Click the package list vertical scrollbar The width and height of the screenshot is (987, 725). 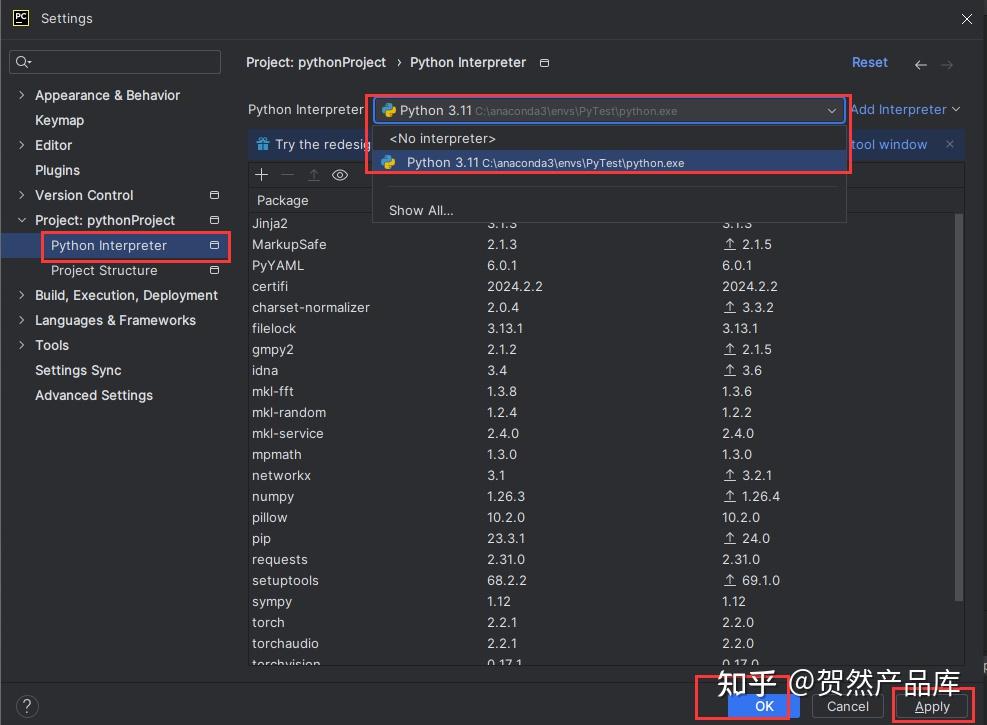click(959, 408)
